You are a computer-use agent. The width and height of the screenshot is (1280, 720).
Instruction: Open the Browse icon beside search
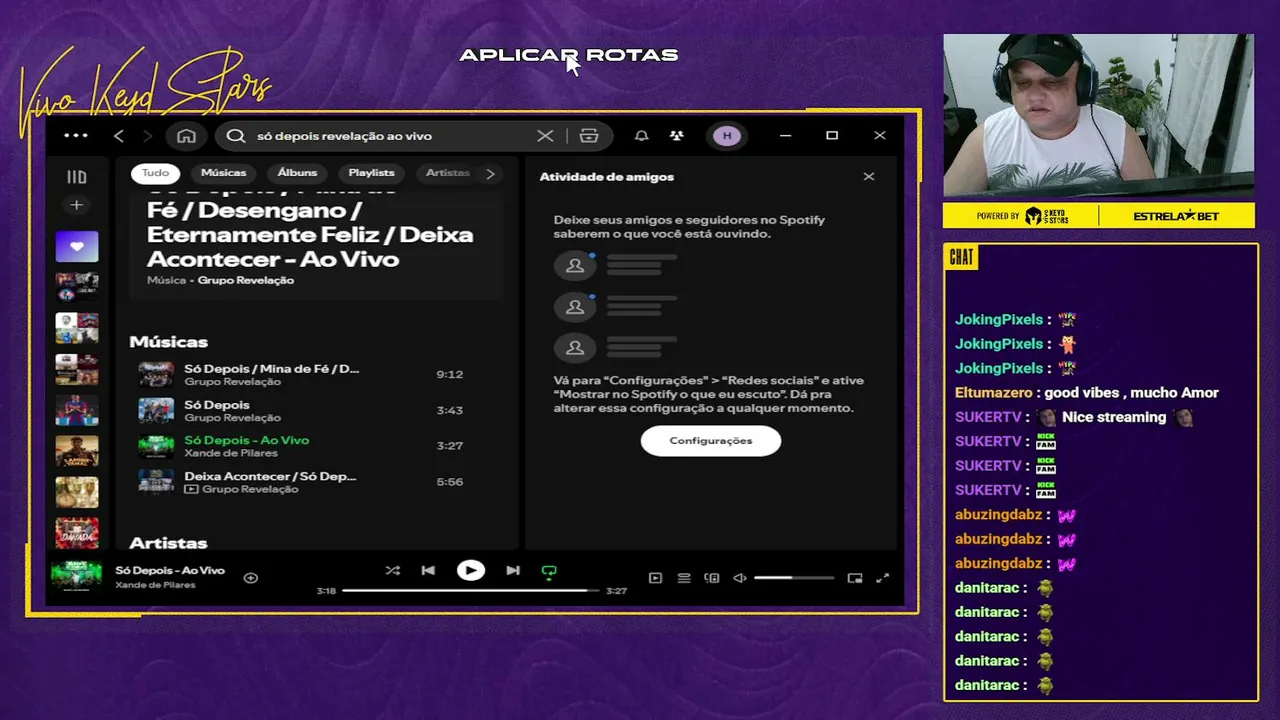click(589, 136)
